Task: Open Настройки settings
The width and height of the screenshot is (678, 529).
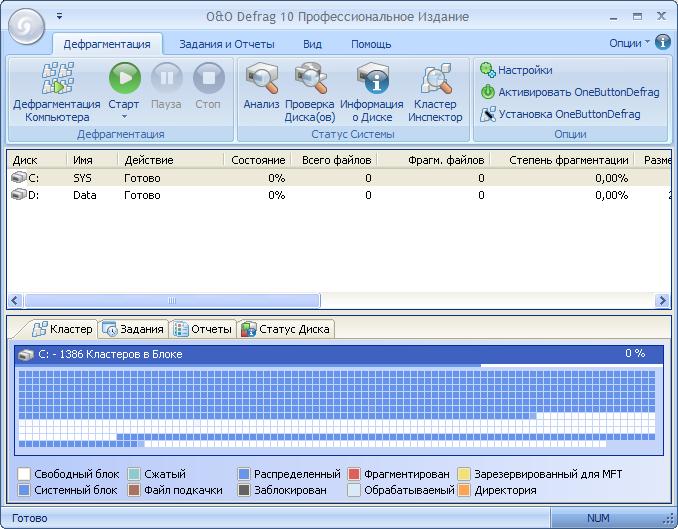Action: (516, 70)
